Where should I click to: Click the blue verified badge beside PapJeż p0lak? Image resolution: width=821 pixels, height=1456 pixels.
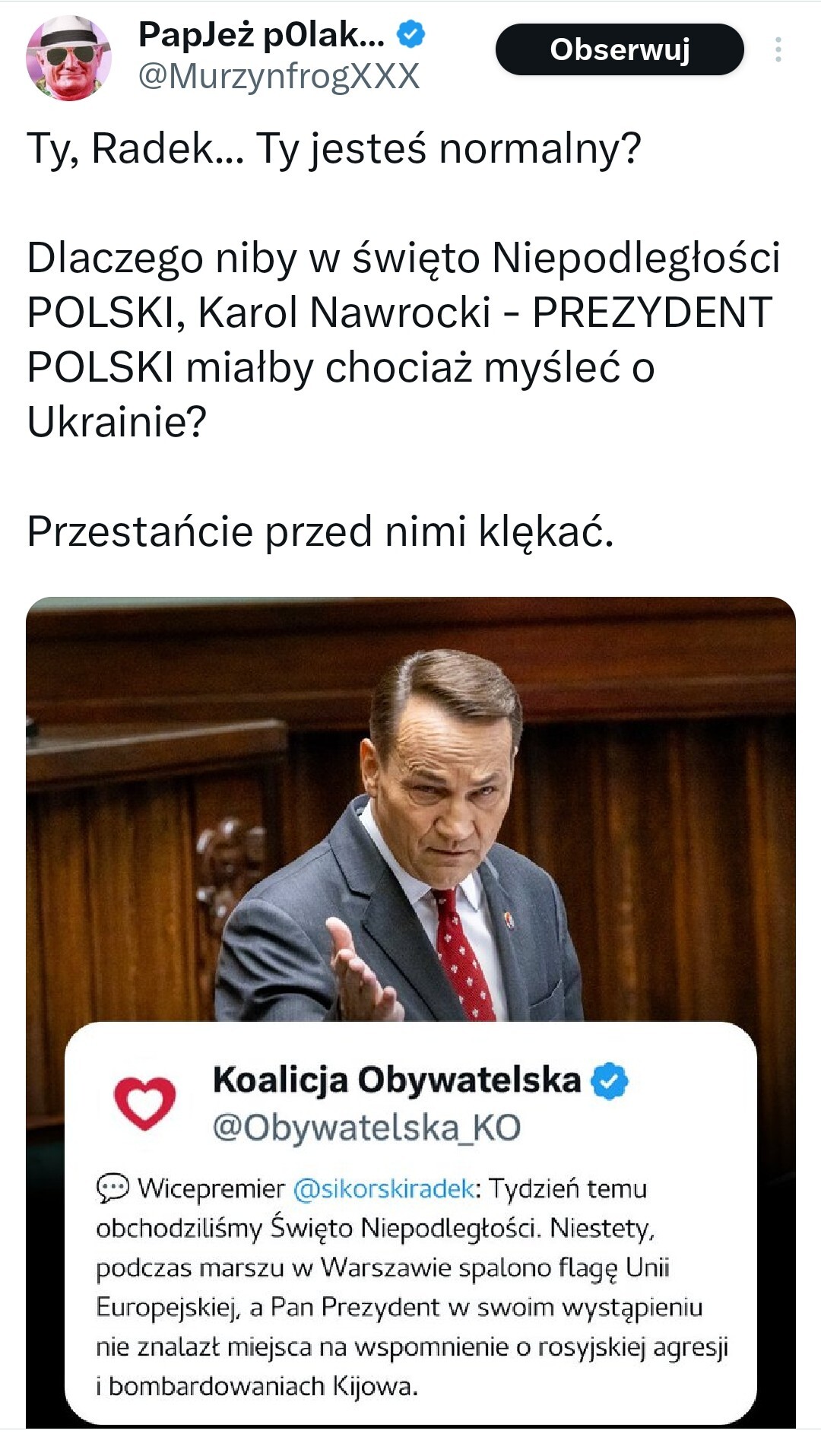pos(411,34)
